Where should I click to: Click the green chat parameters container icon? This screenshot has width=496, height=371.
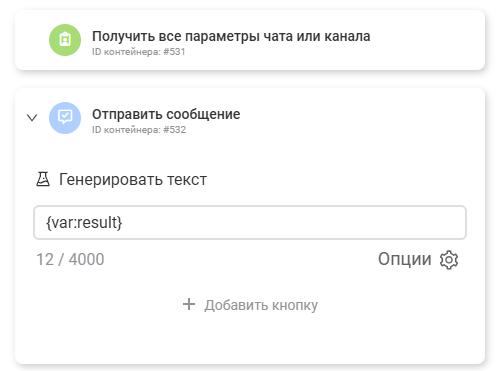(65, 40)
